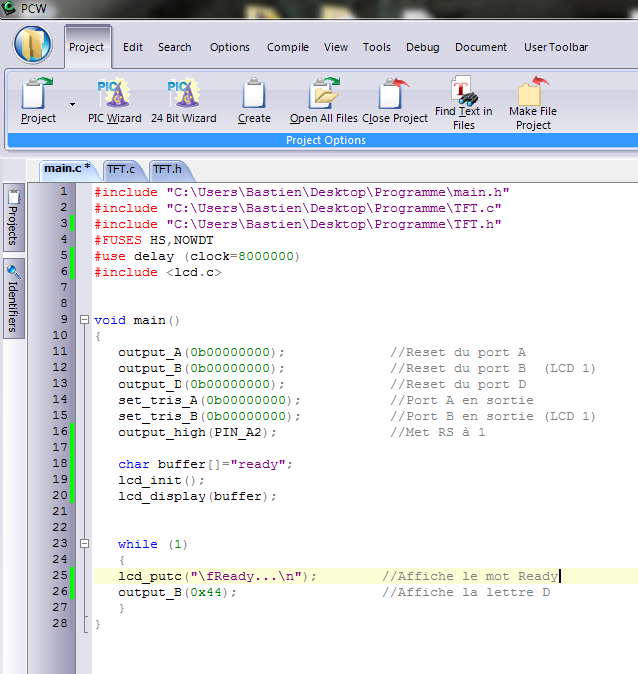
Task: Open the Project button dropdown arrow
Action: click(x=72, y=104)
